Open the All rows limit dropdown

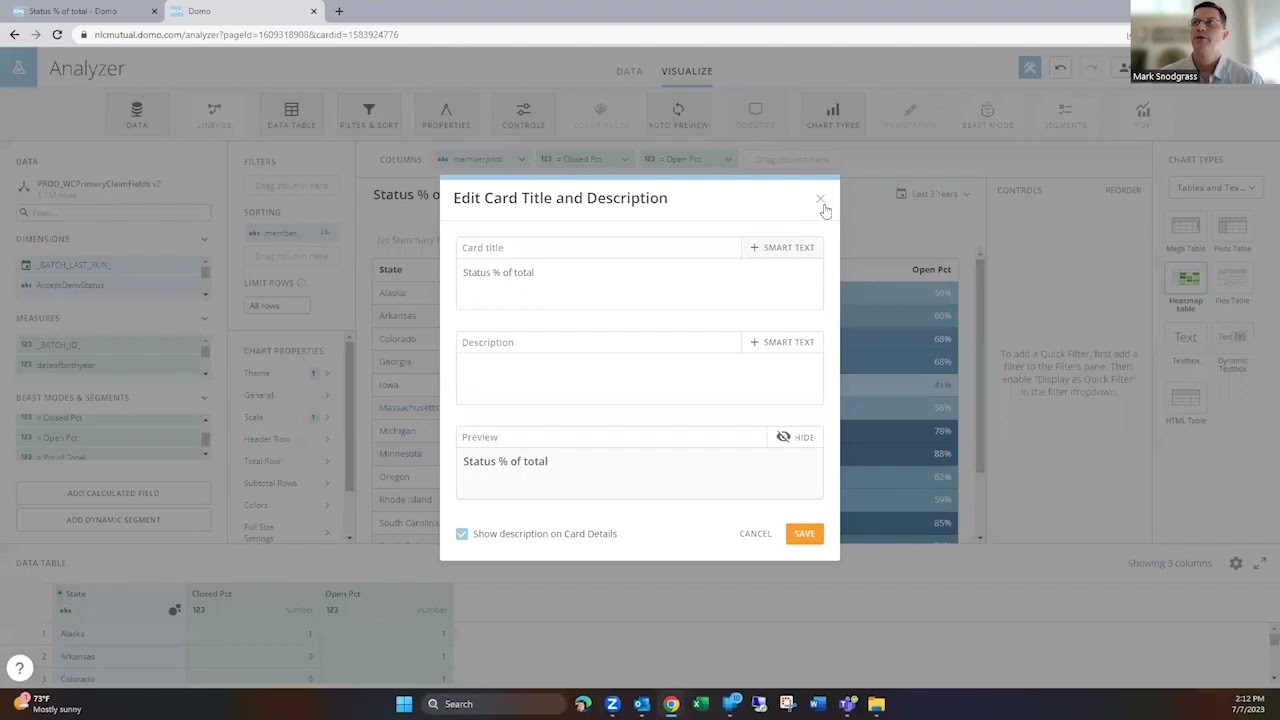tap(276, 306)
